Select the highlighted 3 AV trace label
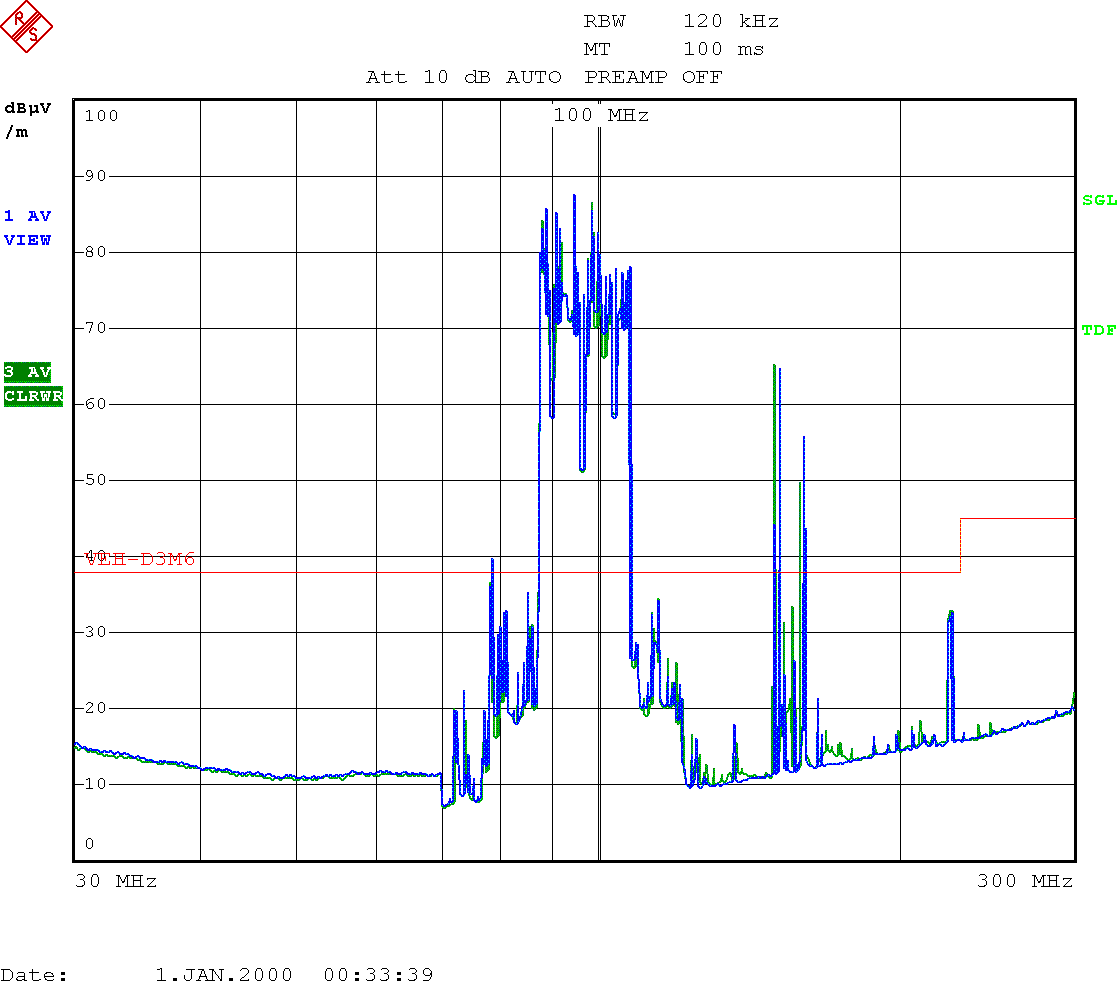The image size is (1120, 986). tap(27, 372)
